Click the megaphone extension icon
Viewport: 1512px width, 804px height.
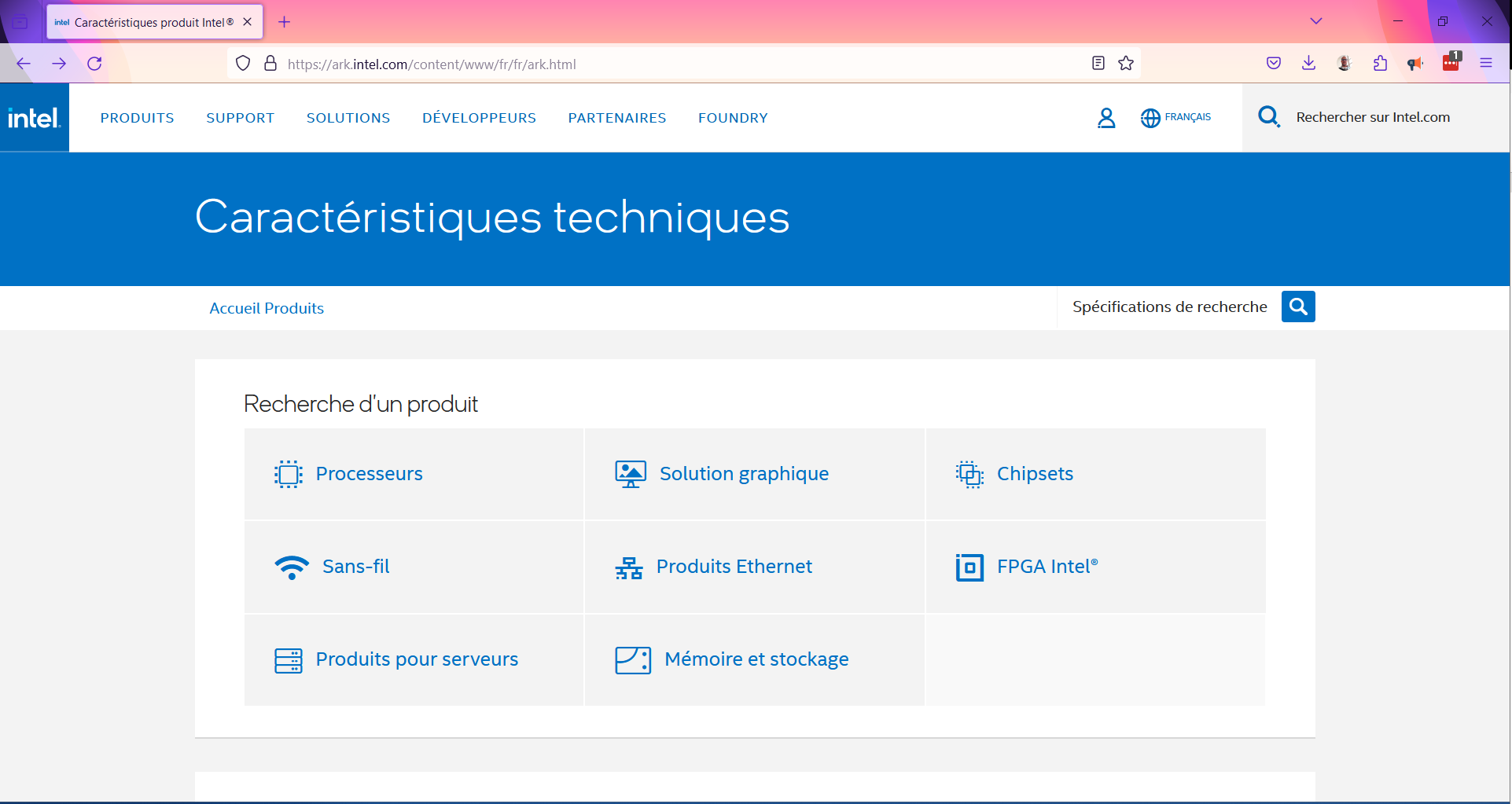(x=1415, y=64)
